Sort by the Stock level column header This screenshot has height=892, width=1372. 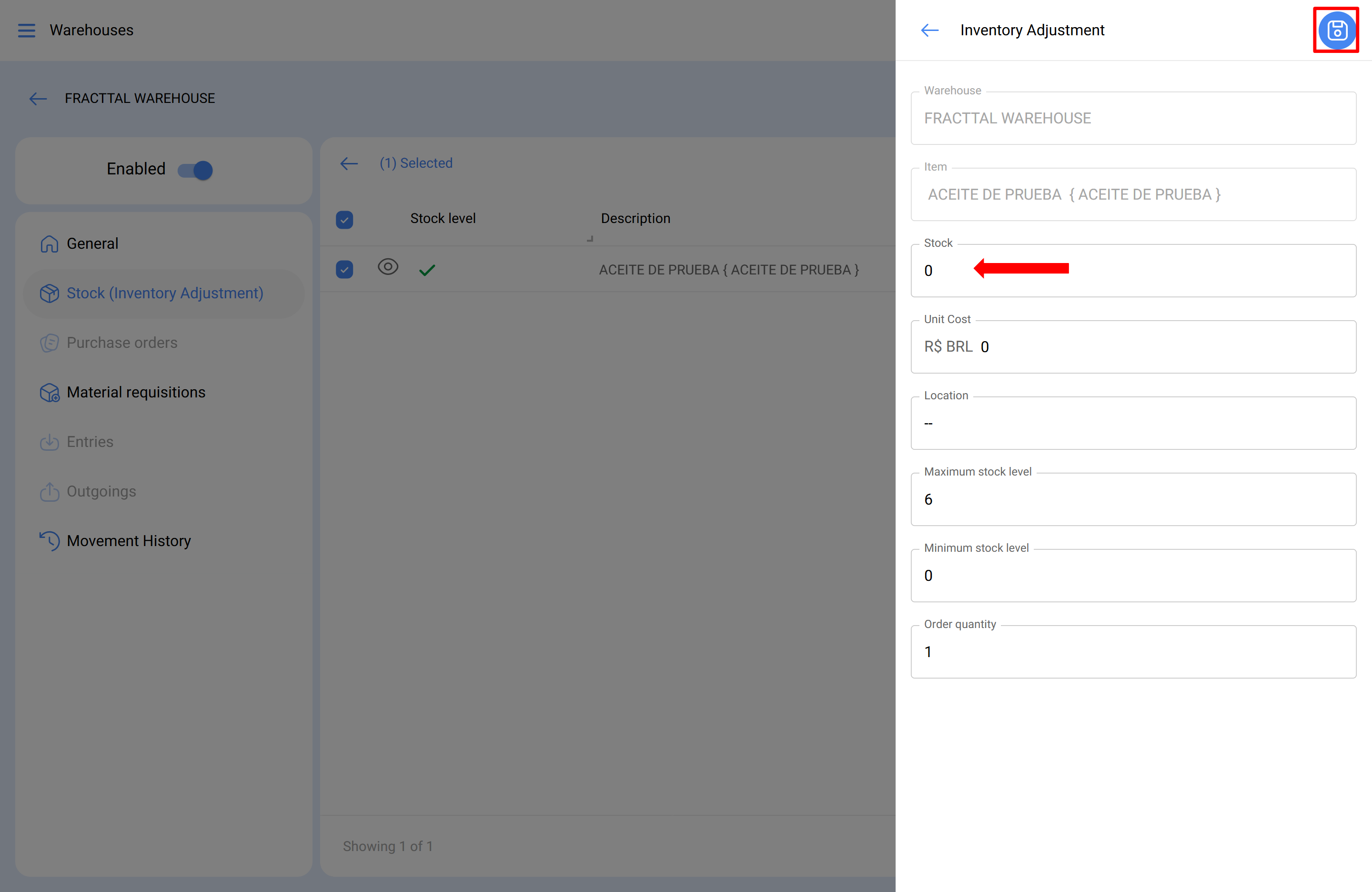pos(443,219)
